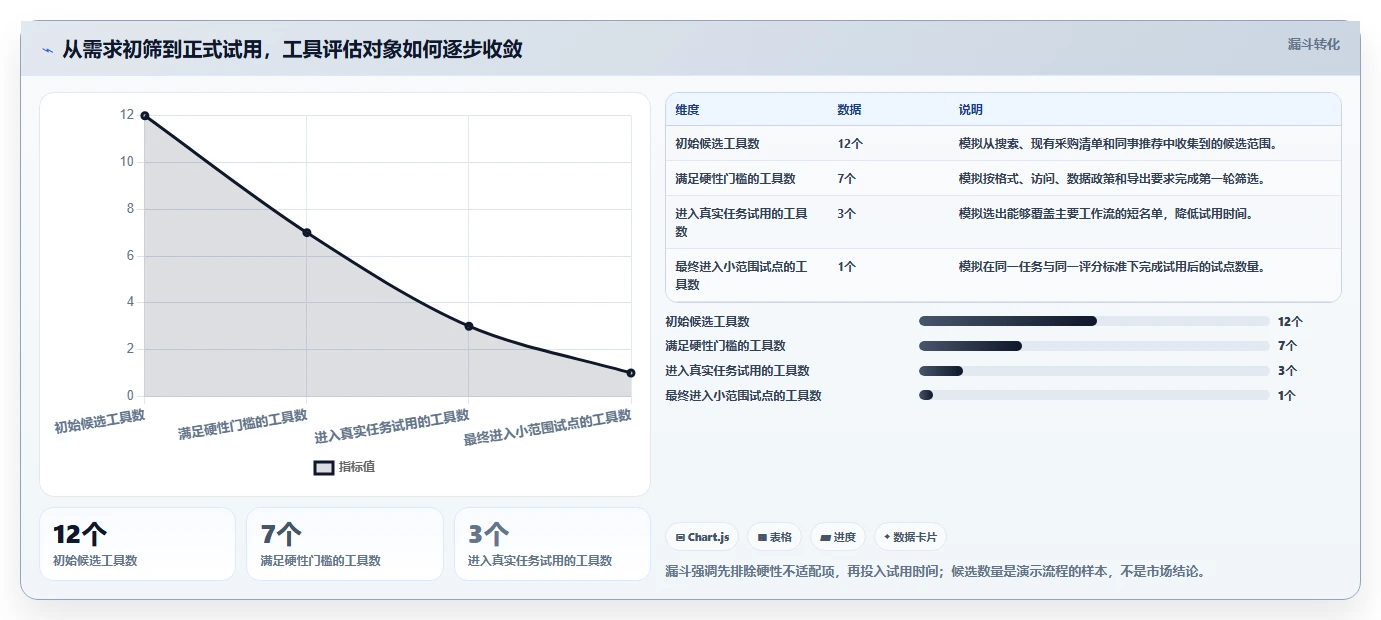
Task: Click the 初始候选工具数 progress bar
Action: (1094, 321)
